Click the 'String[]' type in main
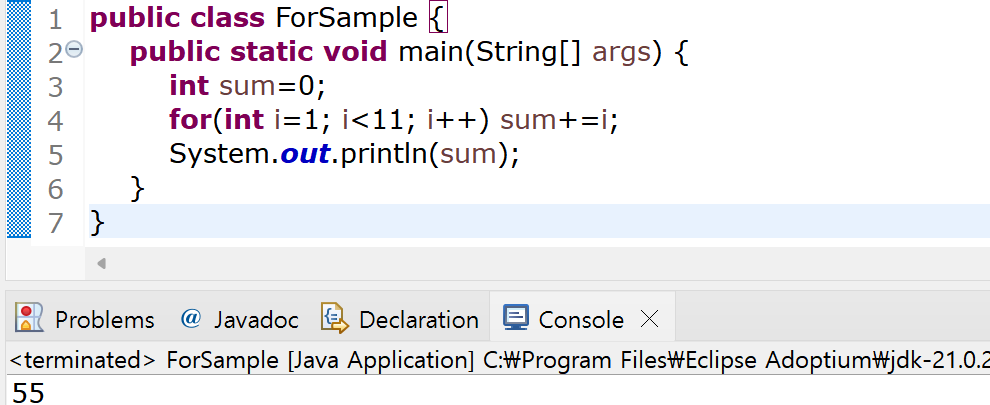The width and height of the screenshot is (990, 405). tap(528, 54)
